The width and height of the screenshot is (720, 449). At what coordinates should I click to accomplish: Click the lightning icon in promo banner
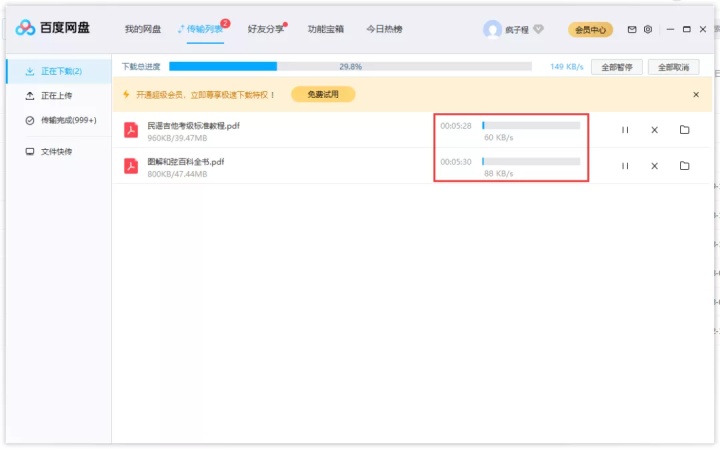(x=126, y=95)
